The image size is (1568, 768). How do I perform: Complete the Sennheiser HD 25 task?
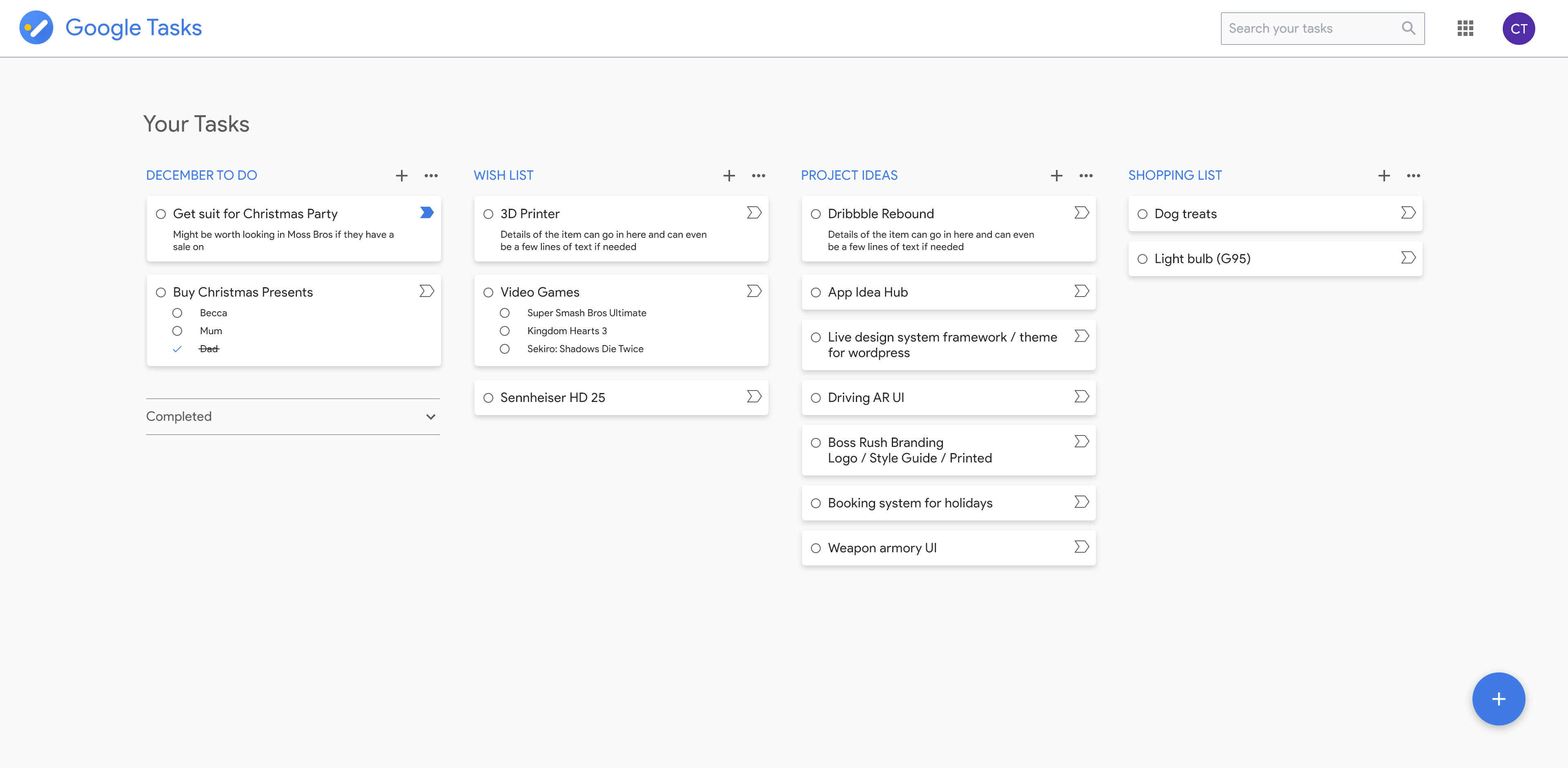coord(488,398)
